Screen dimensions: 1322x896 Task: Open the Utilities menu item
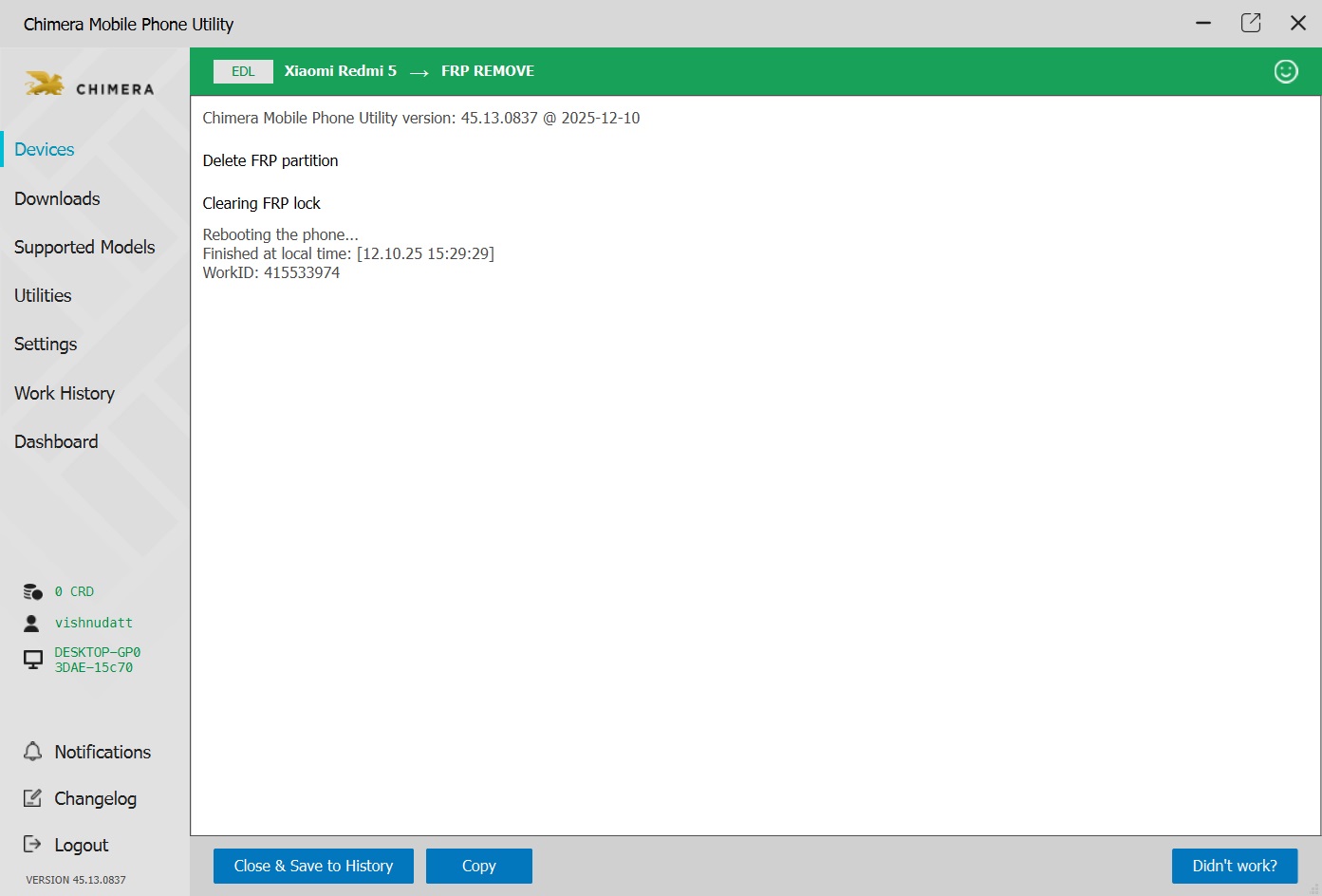pos(43,295)
